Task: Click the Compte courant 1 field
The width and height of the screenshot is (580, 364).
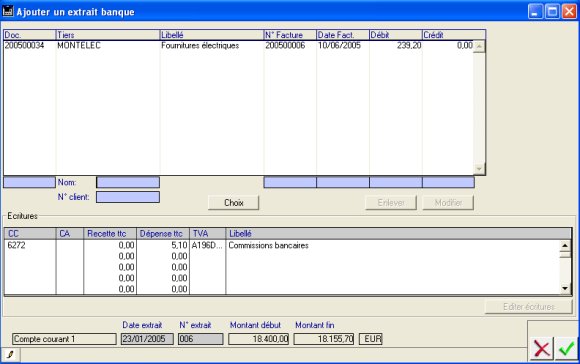Action: (x=64, y=339)
